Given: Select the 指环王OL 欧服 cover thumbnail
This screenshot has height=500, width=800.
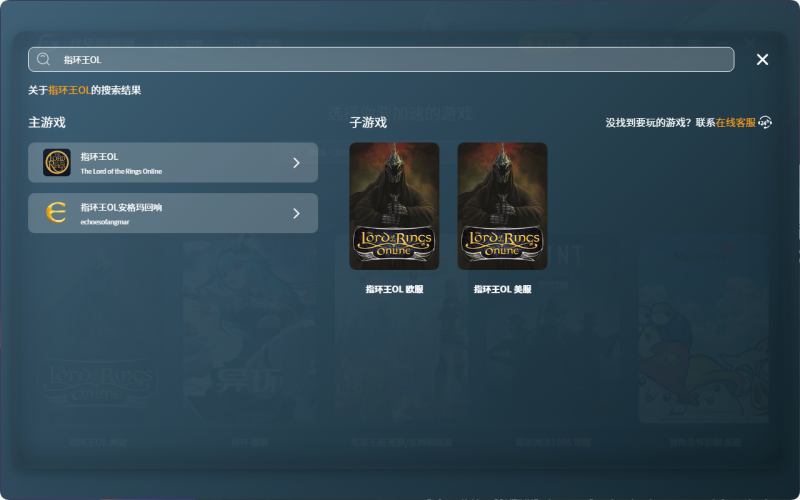Looking at the screenshot, I should tap(394, 206).
